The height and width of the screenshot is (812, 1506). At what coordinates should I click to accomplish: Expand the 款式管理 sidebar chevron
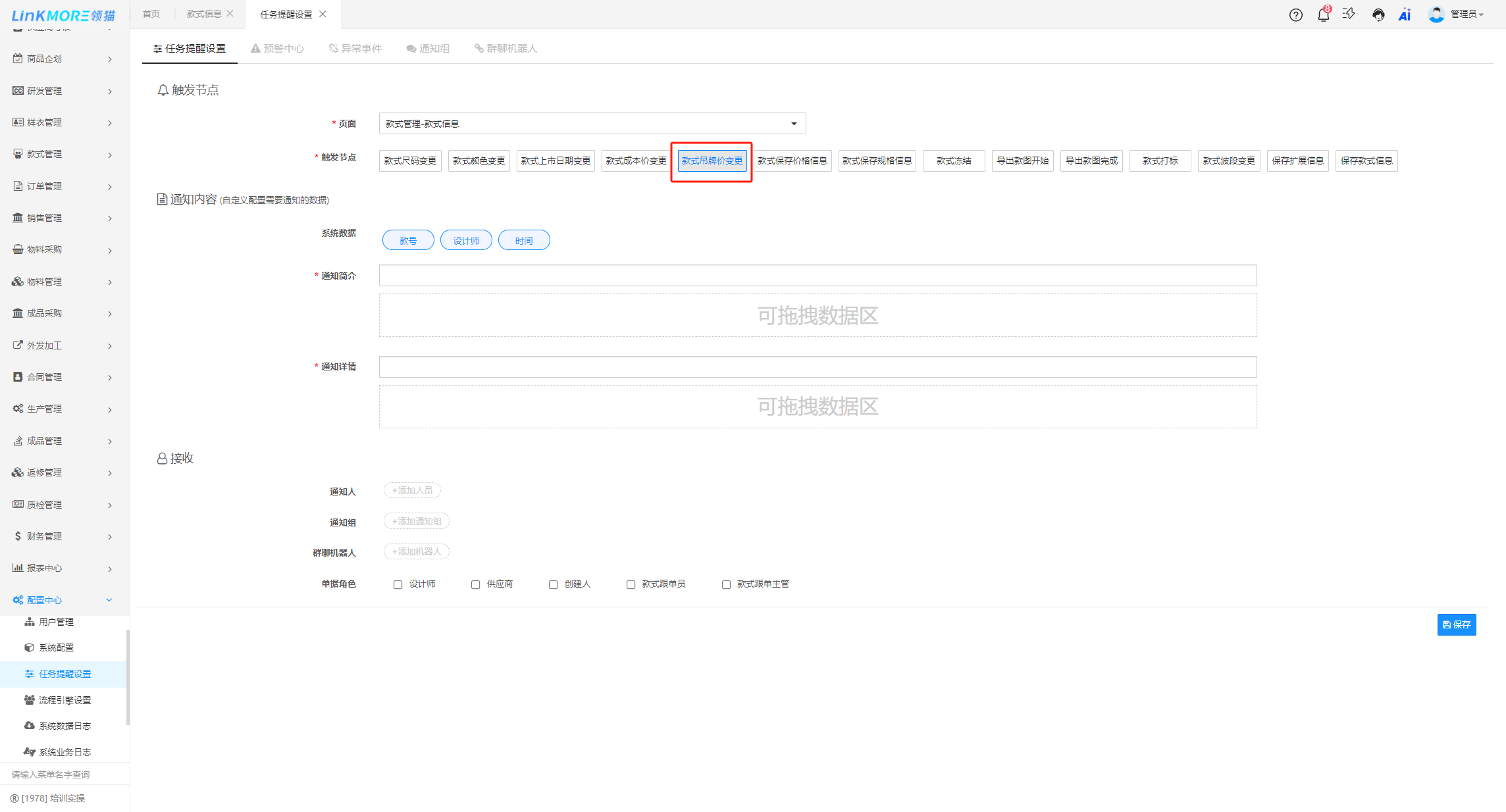109,155
